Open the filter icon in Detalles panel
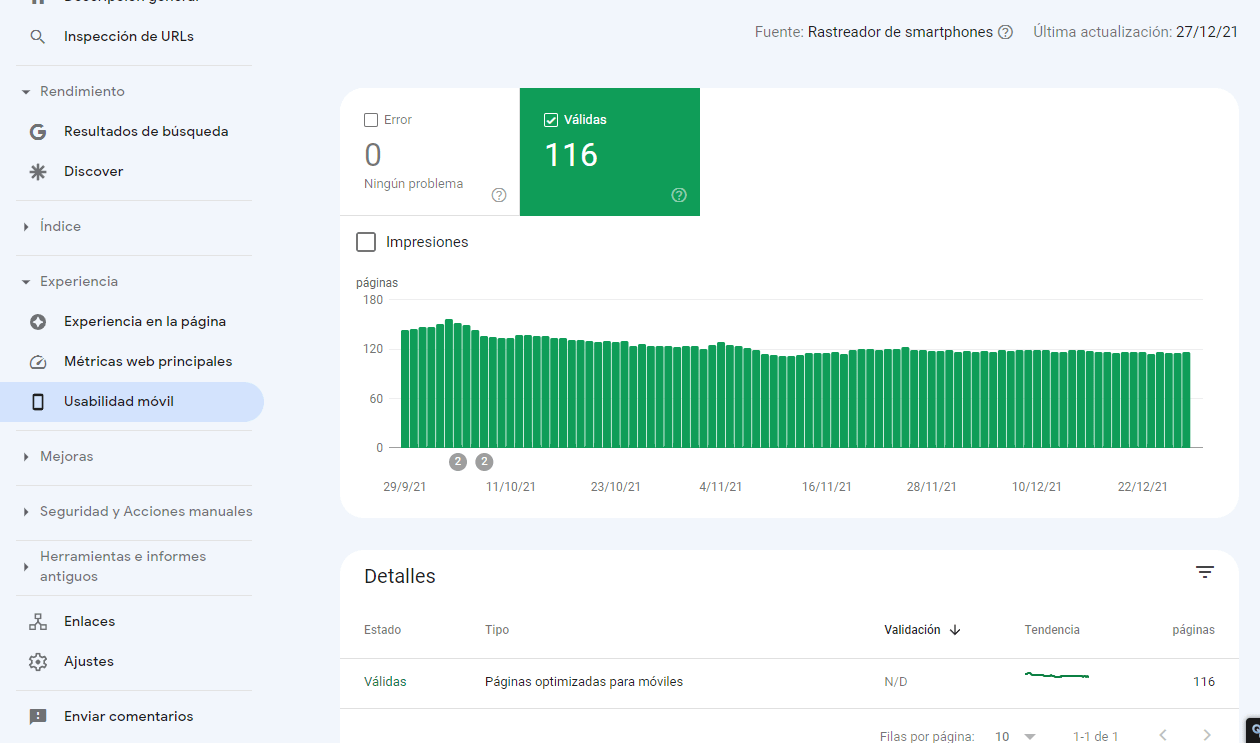 (1205, 571)
